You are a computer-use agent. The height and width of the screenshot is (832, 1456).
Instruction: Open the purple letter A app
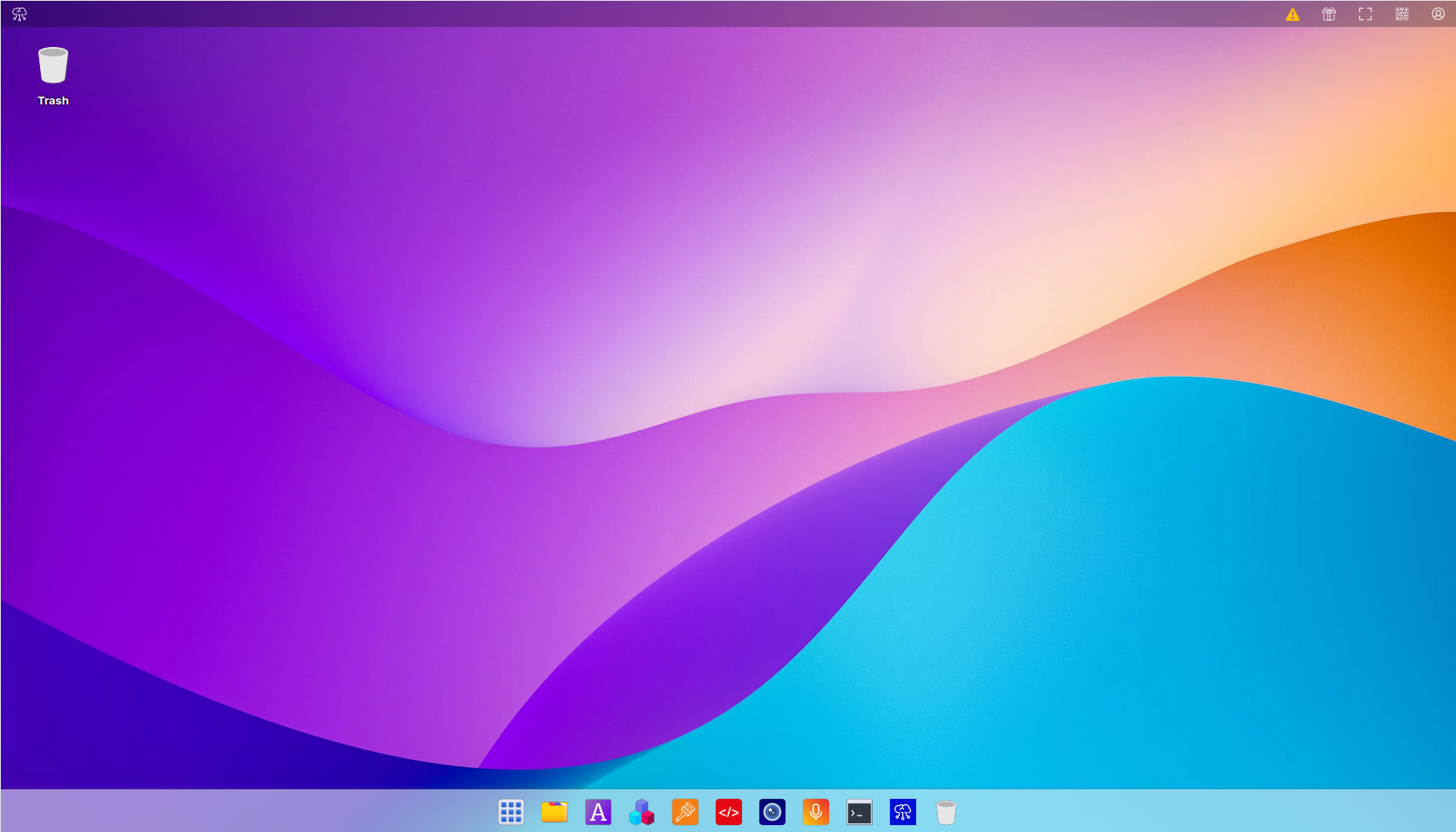(x=598, y=812)
